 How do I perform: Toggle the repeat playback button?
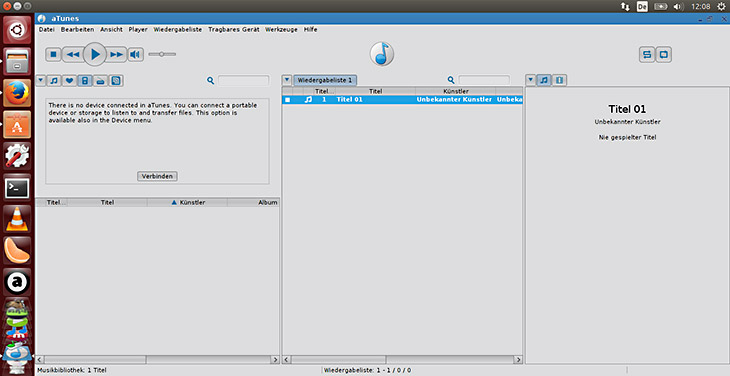click(647, 54)
